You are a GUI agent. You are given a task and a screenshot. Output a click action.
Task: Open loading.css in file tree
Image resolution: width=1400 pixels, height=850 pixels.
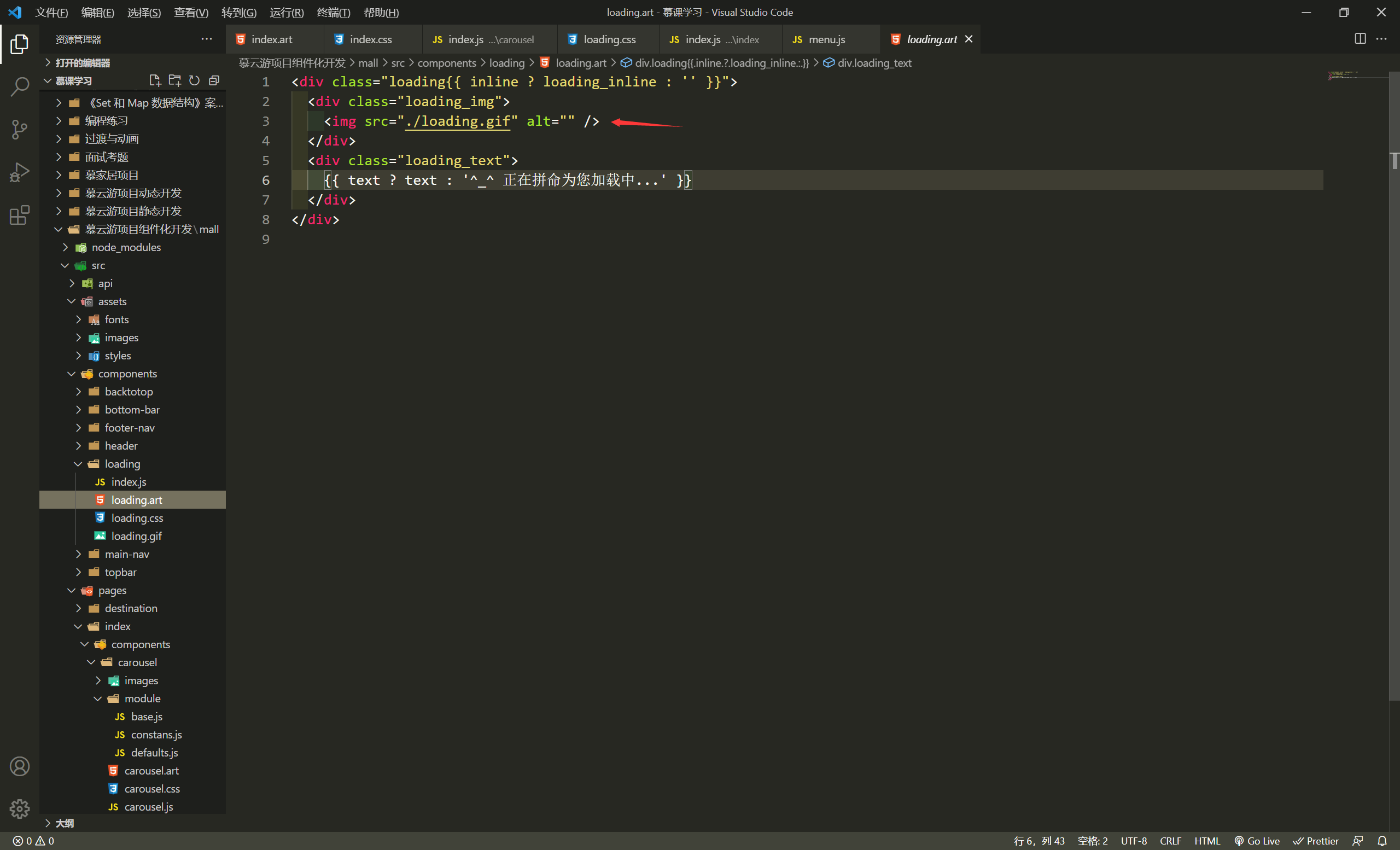(x=137, y=517)
